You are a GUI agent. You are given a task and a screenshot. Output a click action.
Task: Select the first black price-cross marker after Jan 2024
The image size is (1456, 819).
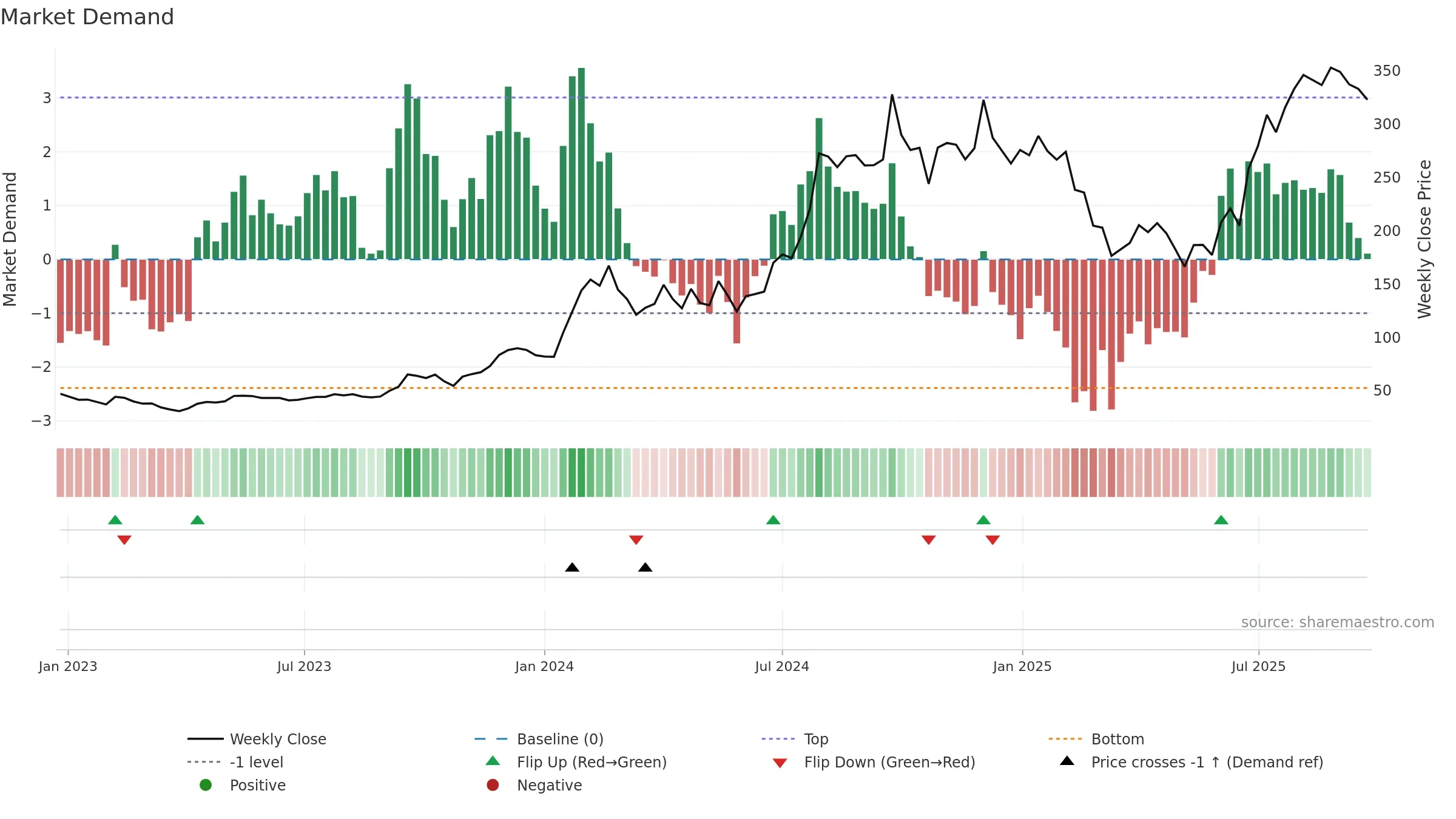pyautogui.click(x=572, y=567)
